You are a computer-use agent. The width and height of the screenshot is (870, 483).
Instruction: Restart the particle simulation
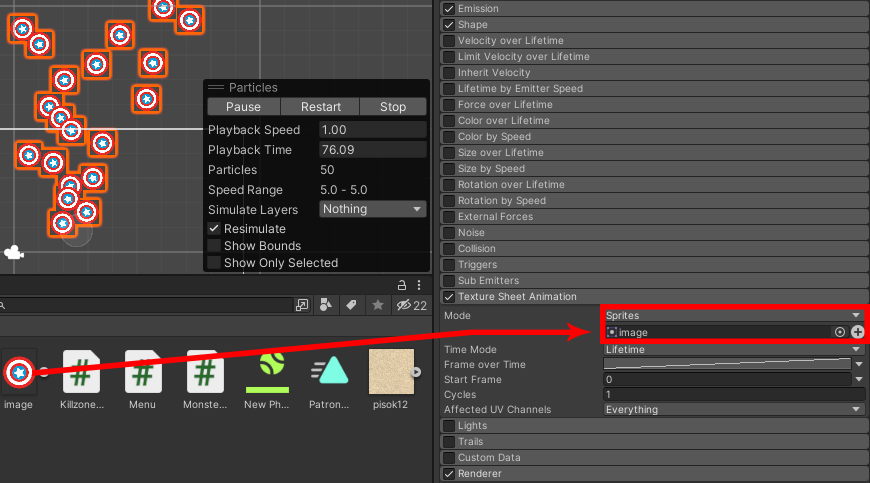(321, 106)
